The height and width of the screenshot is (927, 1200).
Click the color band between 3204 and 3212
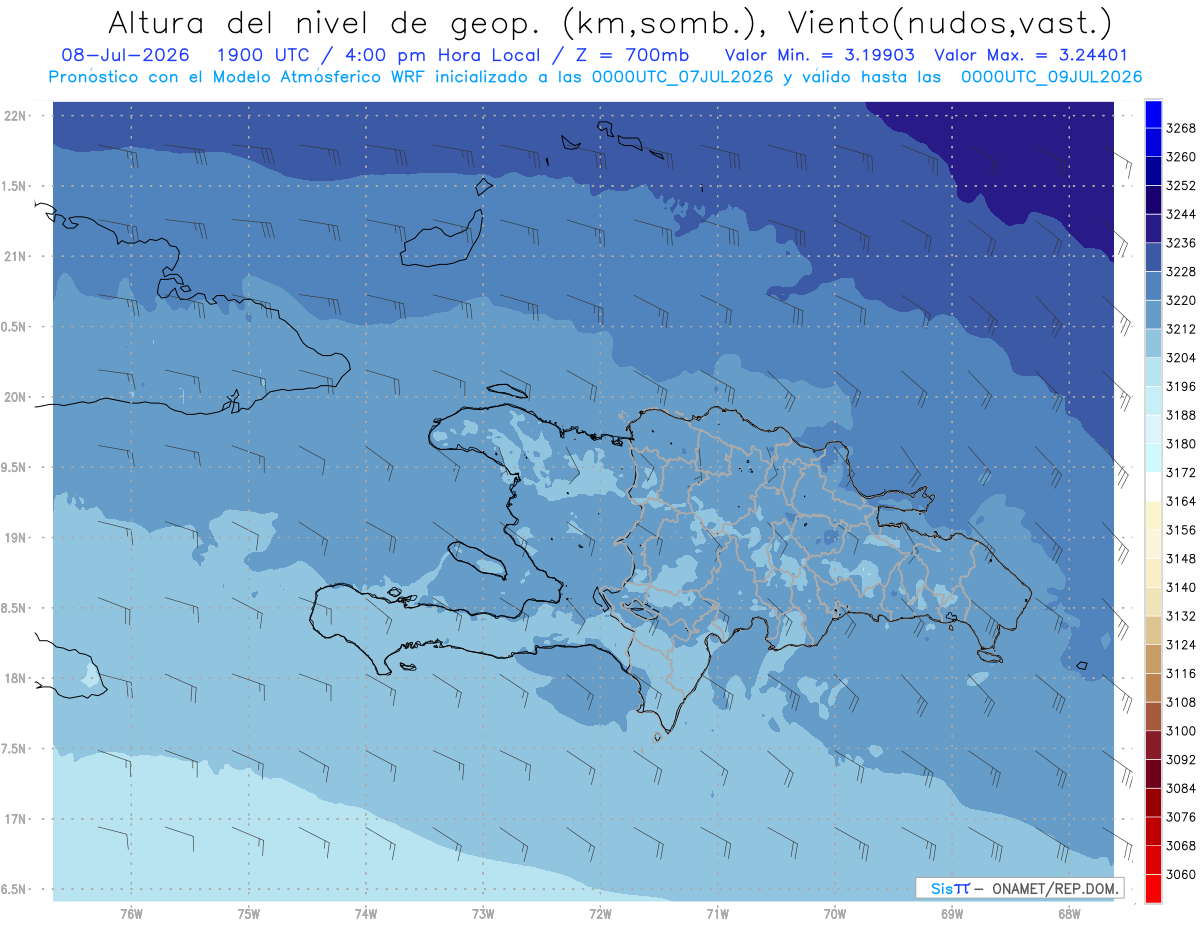(1153, 343)
